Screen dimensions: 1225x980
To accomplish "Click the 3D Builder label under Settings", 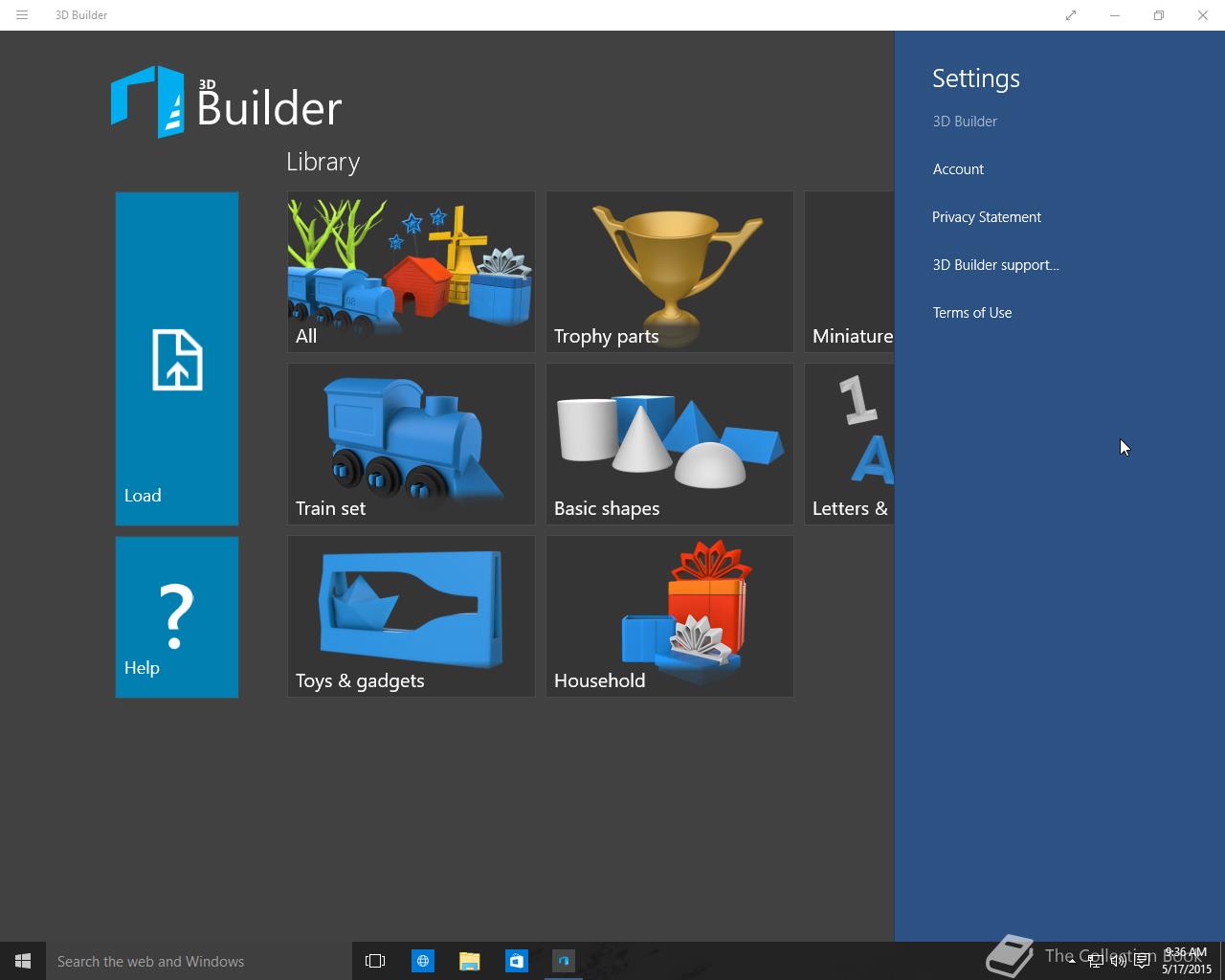I will point(965,122).
